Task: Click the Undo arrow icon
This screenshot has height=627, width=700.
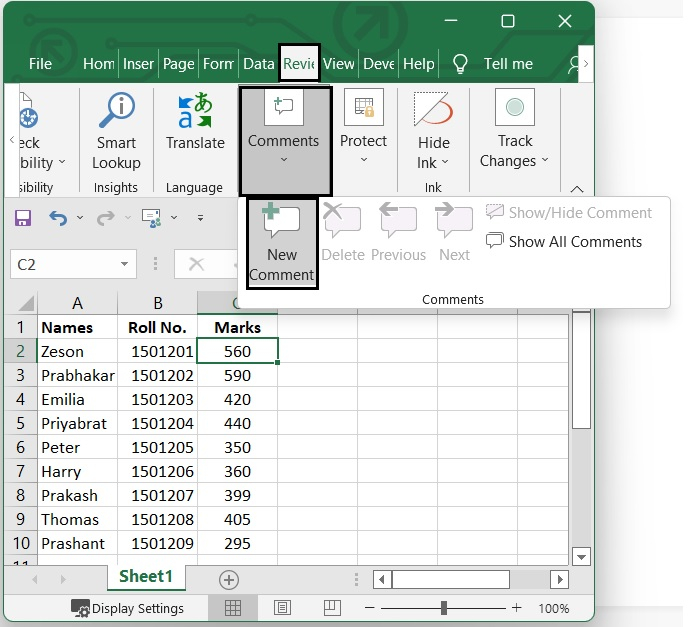Action: pos(58,218)
